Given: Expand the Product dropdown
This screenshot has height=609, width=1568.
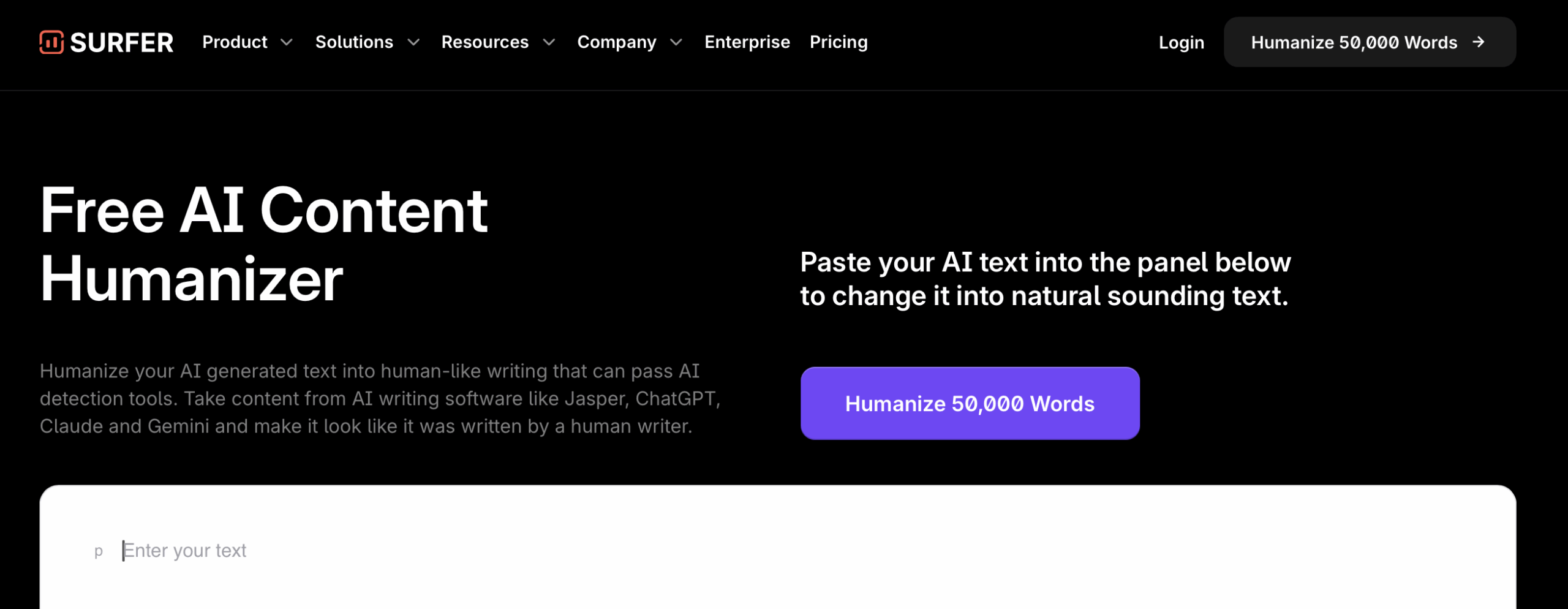Looking at the screenshot, I should (288, 43).
